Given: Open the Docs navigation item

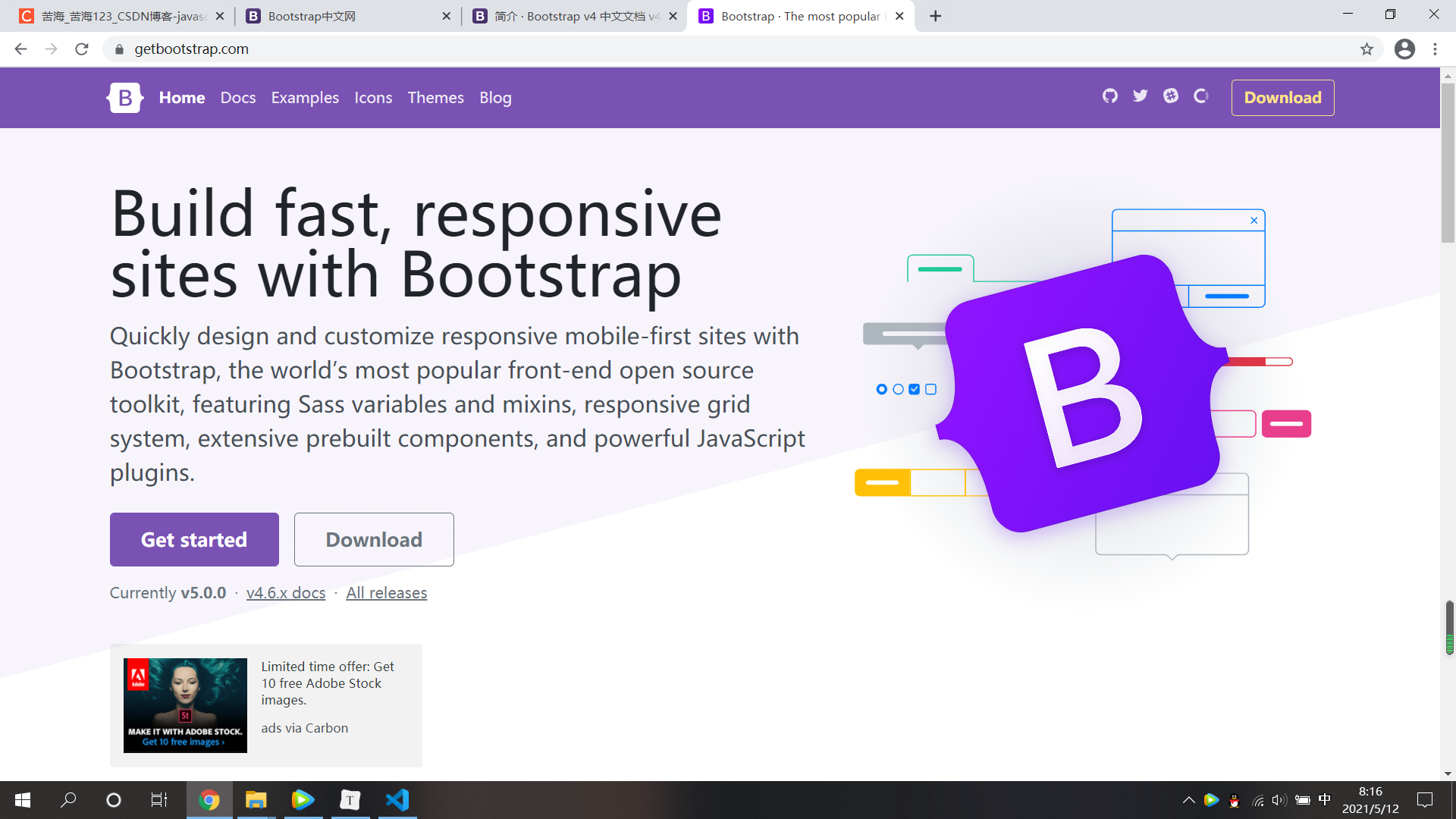Looking at the screenshot, I should pos(238,98).
